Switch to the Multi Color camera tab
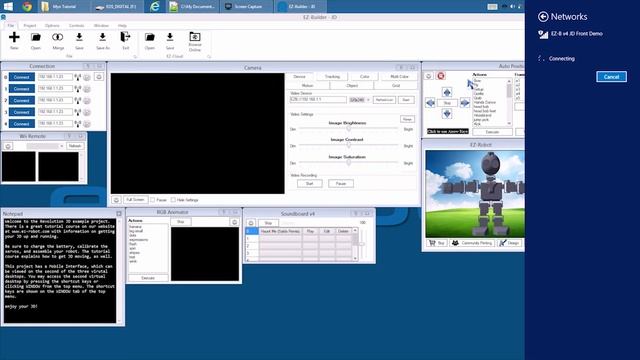The width and height of the screenshot is (640, 360). point(399,77)
